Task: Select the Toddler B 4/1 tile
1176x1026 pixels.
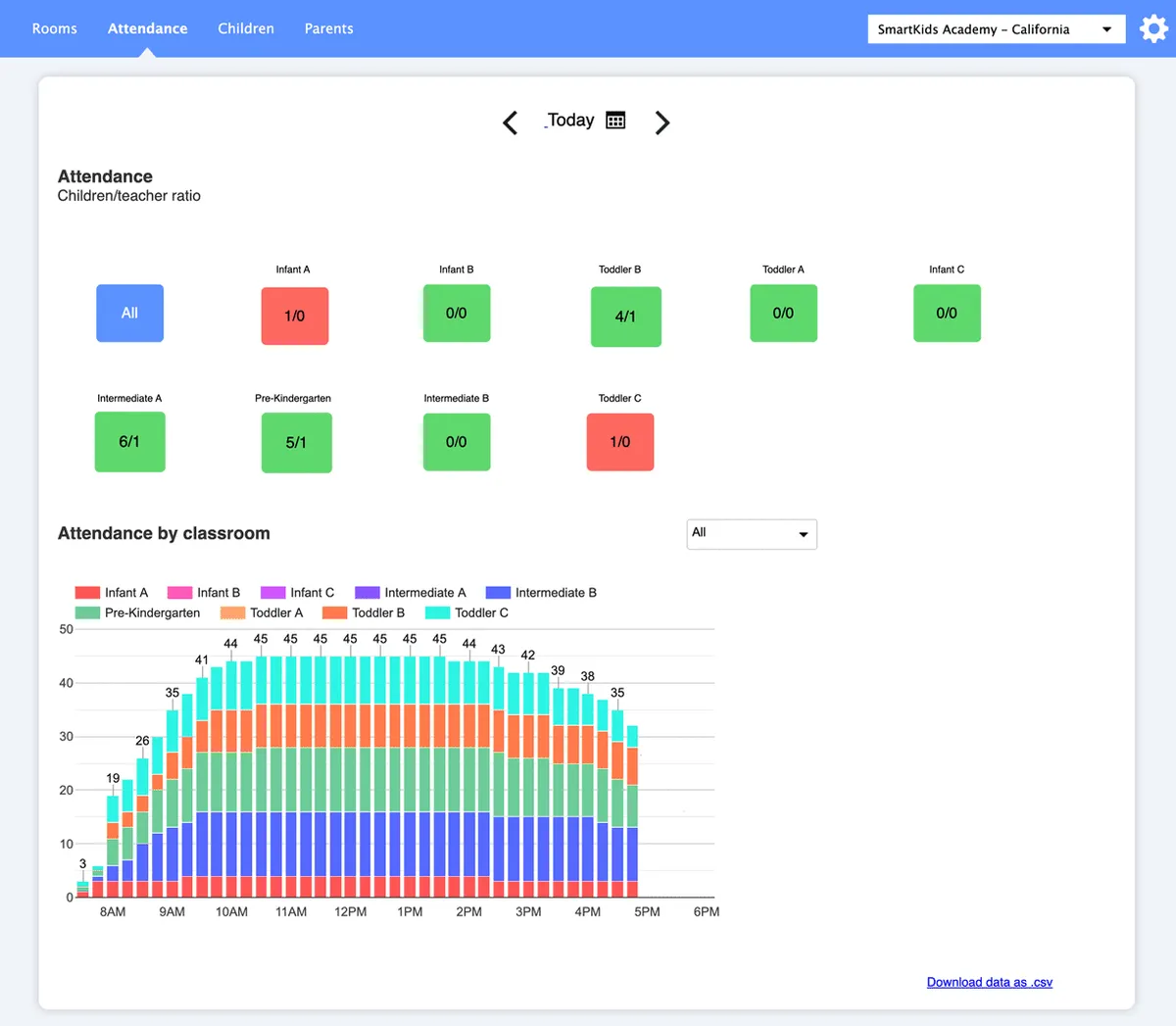Action: pos(625,317)
